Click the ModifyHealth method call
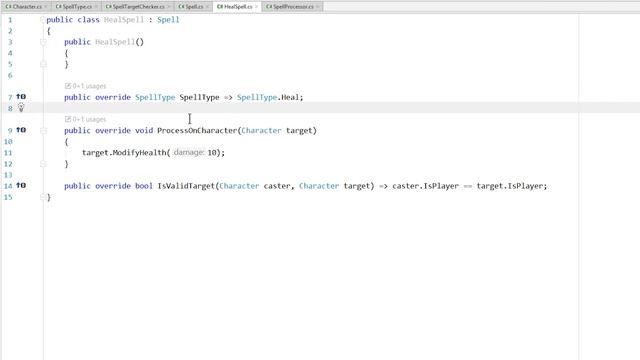The image size is (640, 360). (139, 153)
